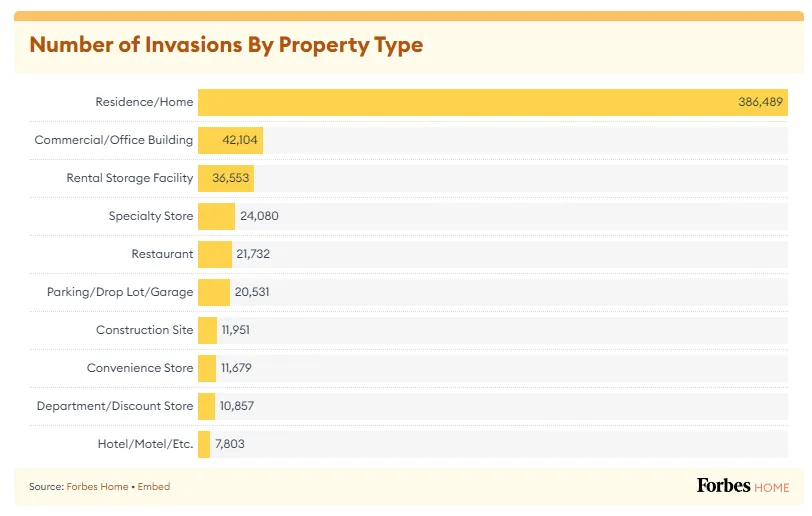Screen dimensions: 812x516
Task: Click the Hotel/Motel/Etc. yellow bar
Action: coord(204,444)
